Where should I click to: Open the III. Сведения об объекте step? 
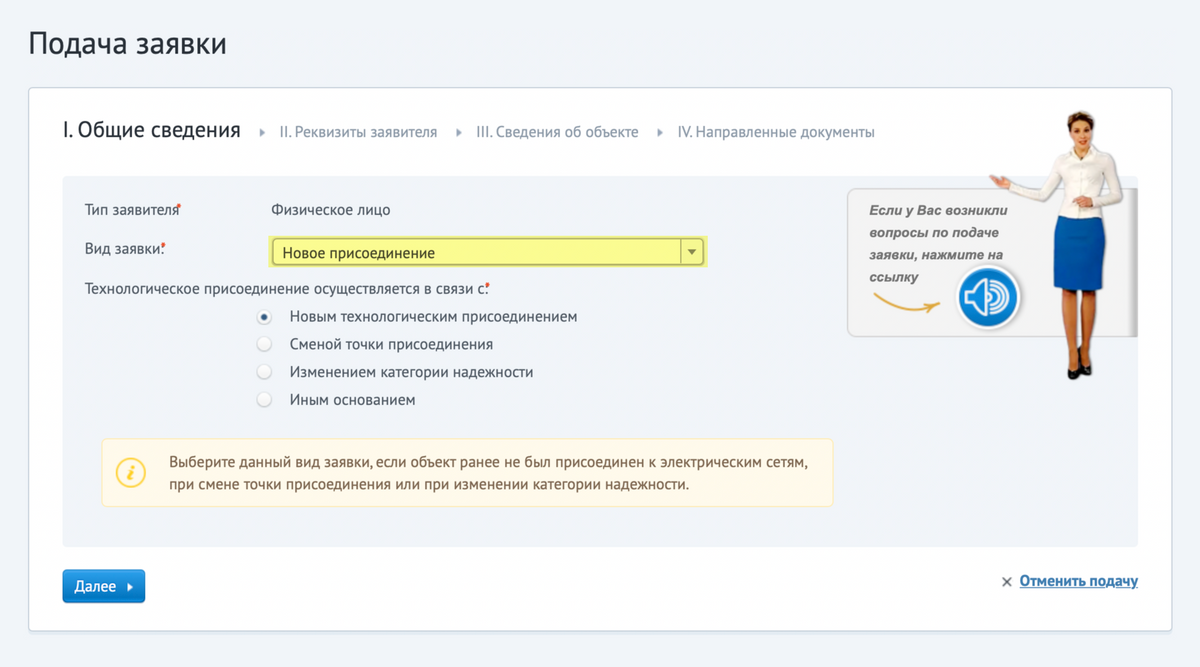point(557,132)
